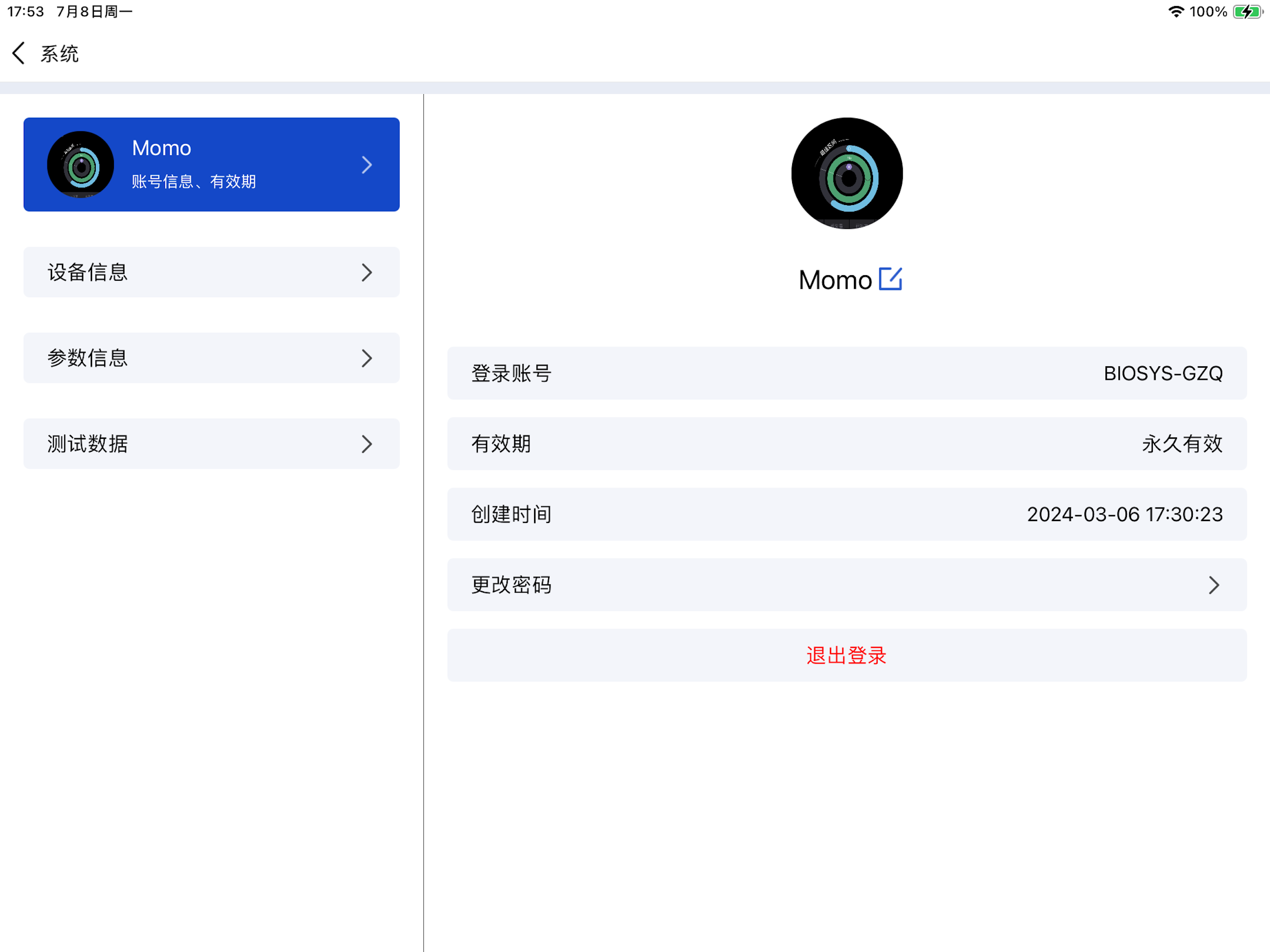Tap the edit pencil icon beside Momo
This screenshot has width=1270, height=952.
891,279
